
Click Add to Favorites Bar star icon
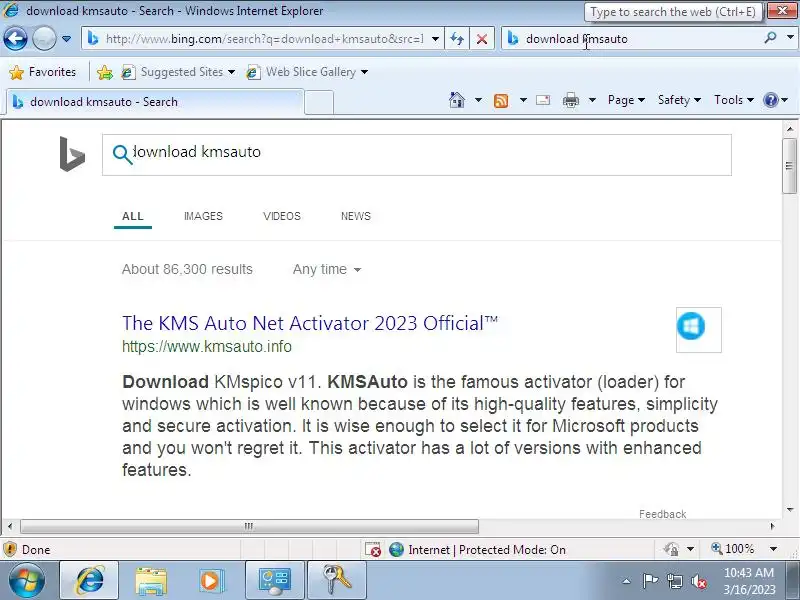[105, 72]
